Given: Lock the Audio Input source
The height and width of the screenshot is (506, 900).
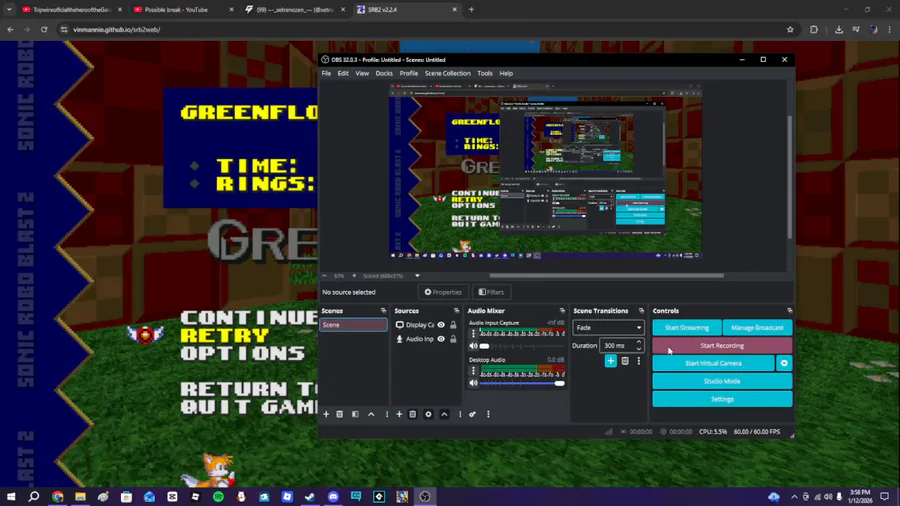Looking at the screenshot, I should click(x=453, y=339).
